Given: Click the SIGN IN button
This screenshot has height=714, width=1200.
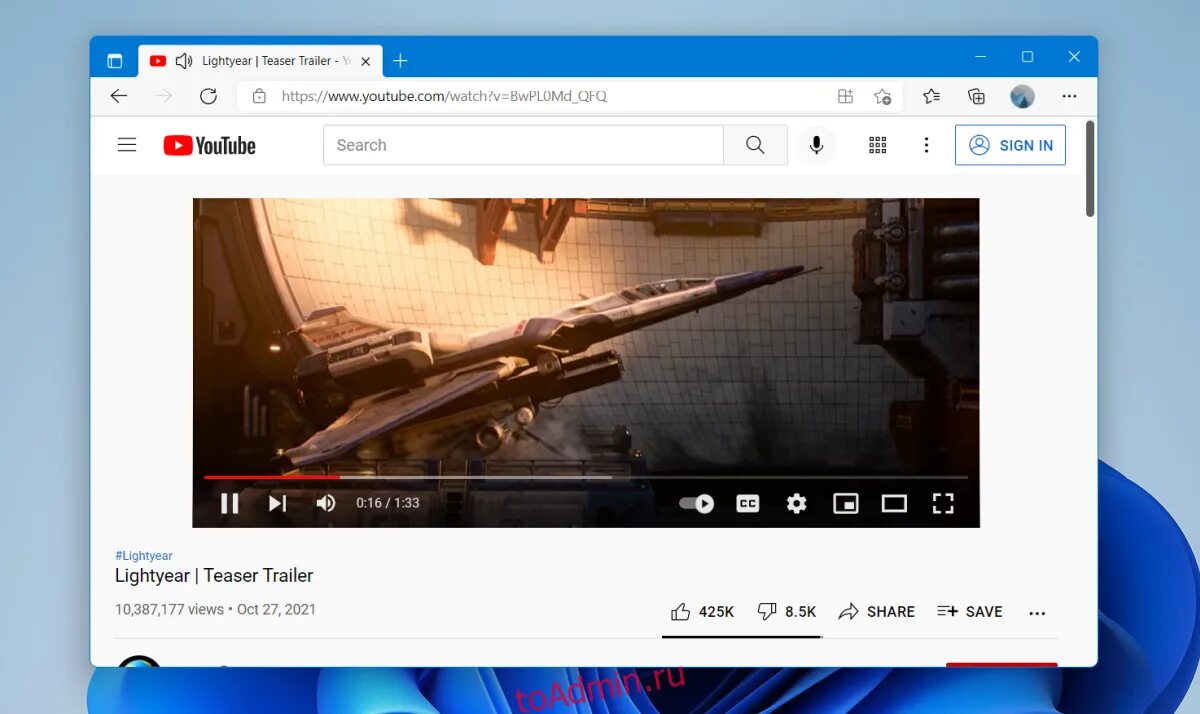Looking at the screenshot, I should click(1010, 145).
